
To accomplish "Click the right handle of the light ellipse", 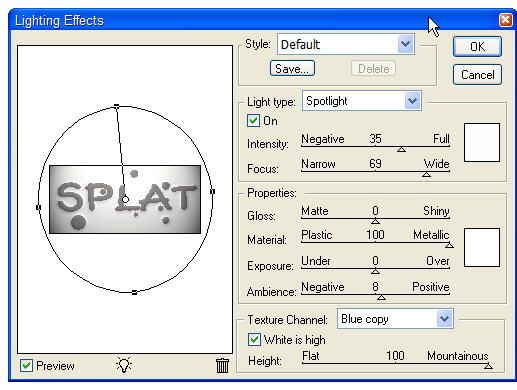I will 213,191.
